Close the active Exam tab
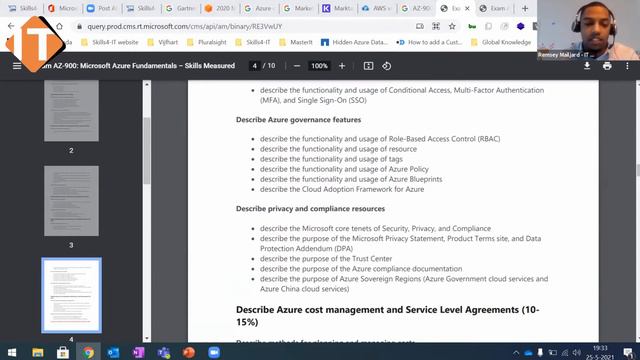The width and height of the screenshot is (640, 360). pos(467,8)
